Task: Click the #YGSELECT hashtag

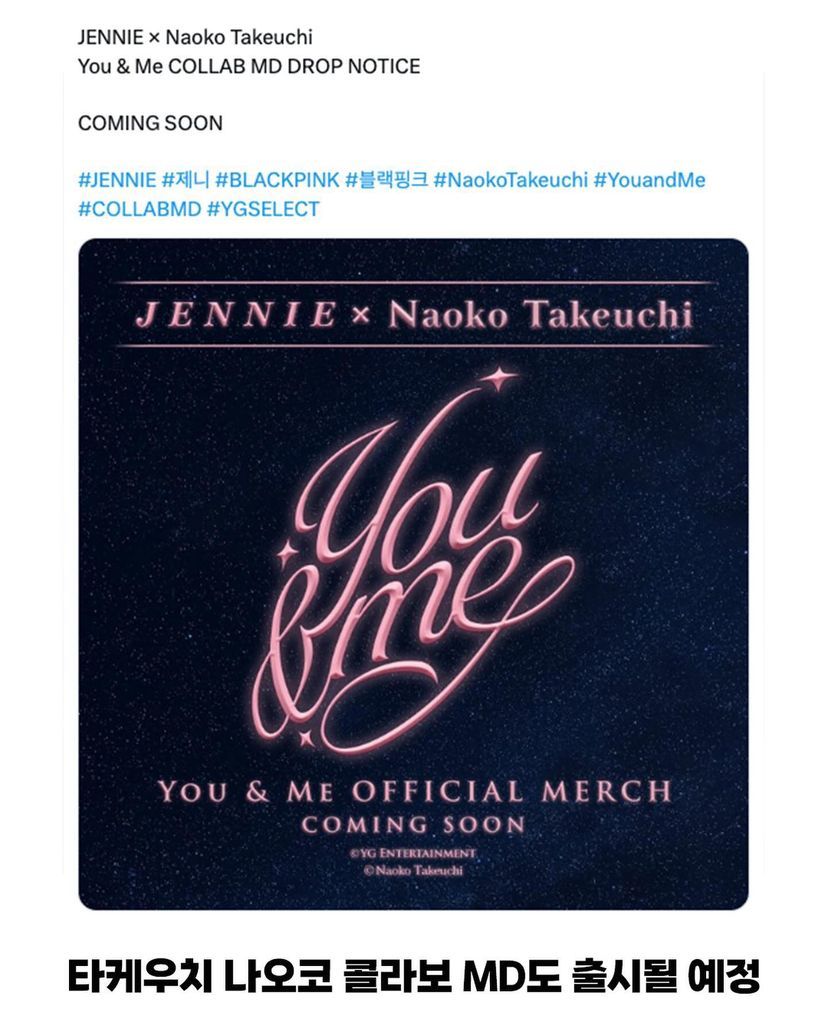Action: coord(263,209)
